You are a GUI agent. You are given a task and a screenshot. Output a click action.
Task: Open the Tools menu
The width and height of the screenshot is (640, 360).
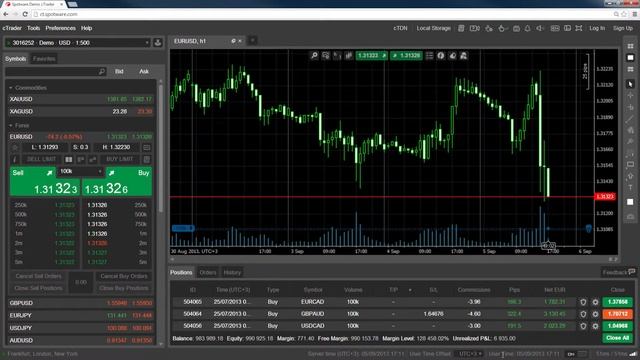[x=33, y=28]
